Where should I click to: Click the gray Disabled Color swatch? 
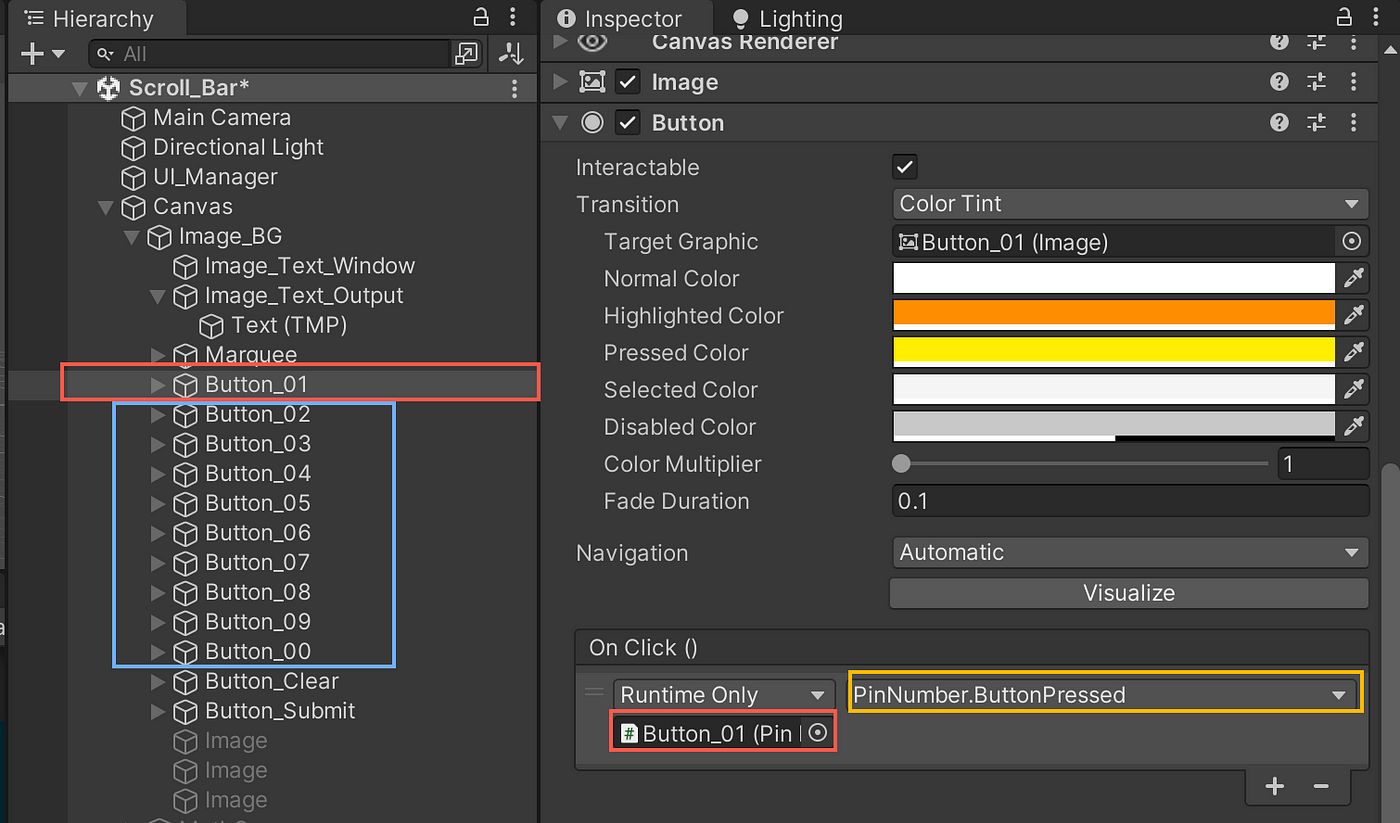click(x=1114, y=426)
